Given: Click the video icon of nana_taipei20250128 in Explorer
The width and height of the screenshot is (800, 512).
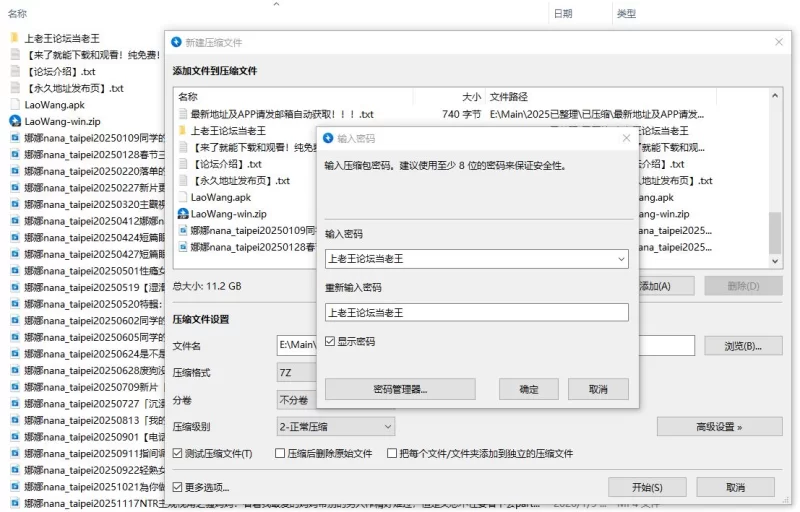Looking at the screenshot, I should [x=15, y=155].
